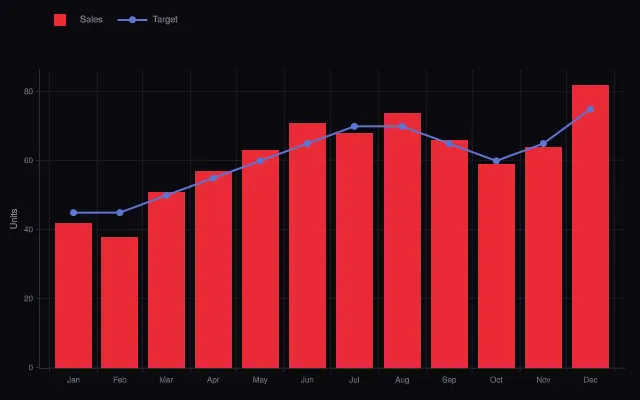640x400 pixels.
Task: Select the Jan sales bar
Action: click(x=73, y=295)
